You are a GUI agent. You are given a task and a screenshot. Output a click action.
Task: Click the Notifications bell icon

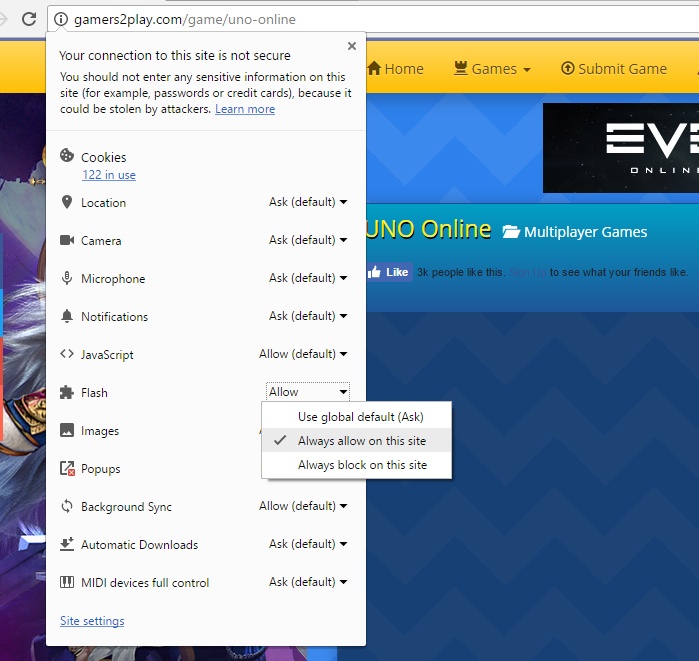[x=67, y=316]
